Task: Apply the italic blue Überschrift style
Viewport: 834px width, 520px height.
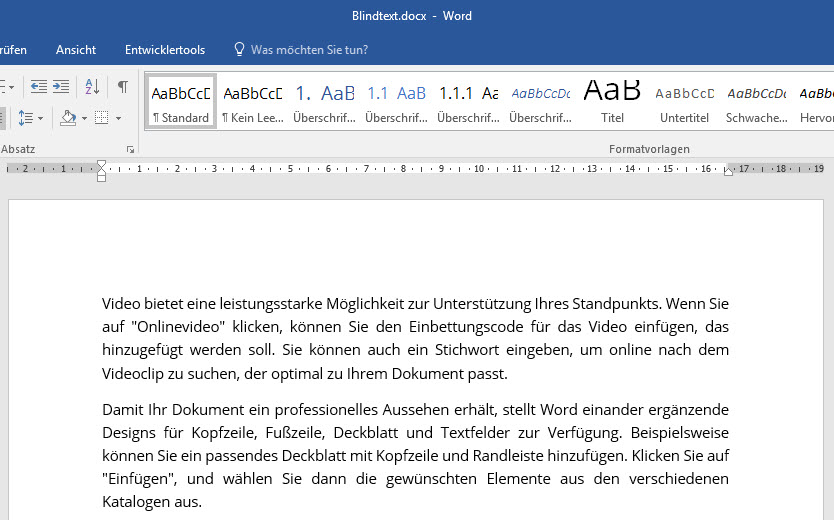Action: coord(540,101)
